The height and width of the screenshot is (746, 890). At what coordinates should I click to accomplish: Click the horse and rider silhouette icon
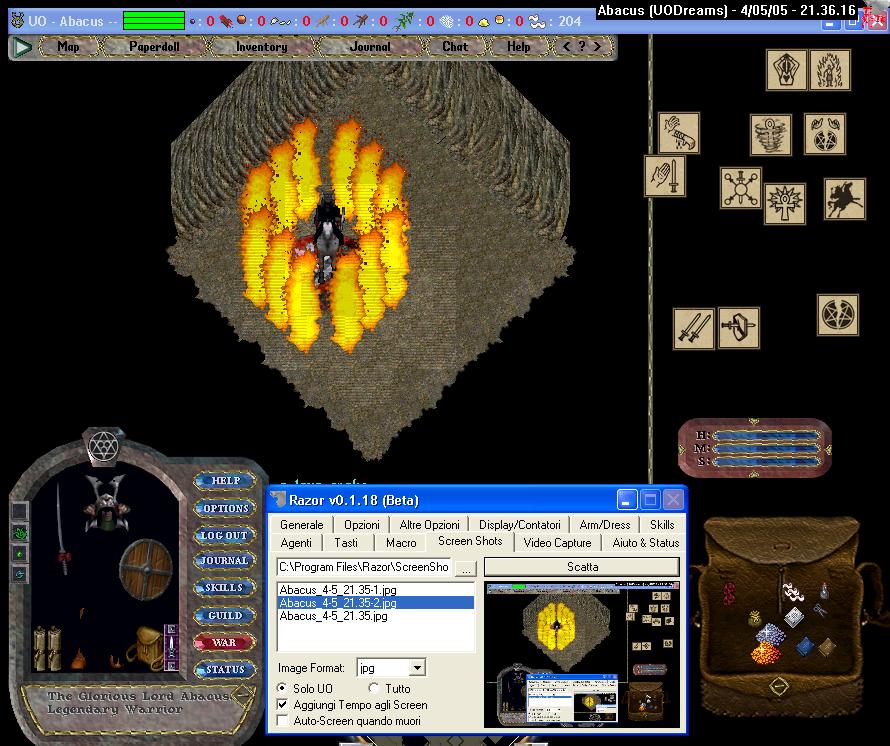tap(845, 199)
